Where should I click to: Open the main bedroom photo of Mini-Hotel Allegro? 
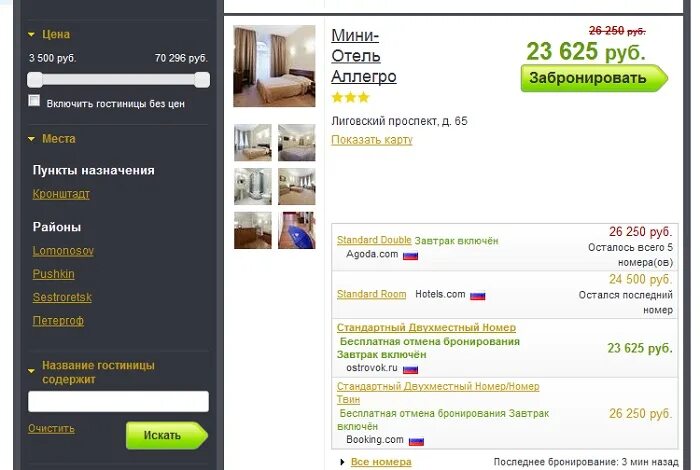(x=274, y=66)
